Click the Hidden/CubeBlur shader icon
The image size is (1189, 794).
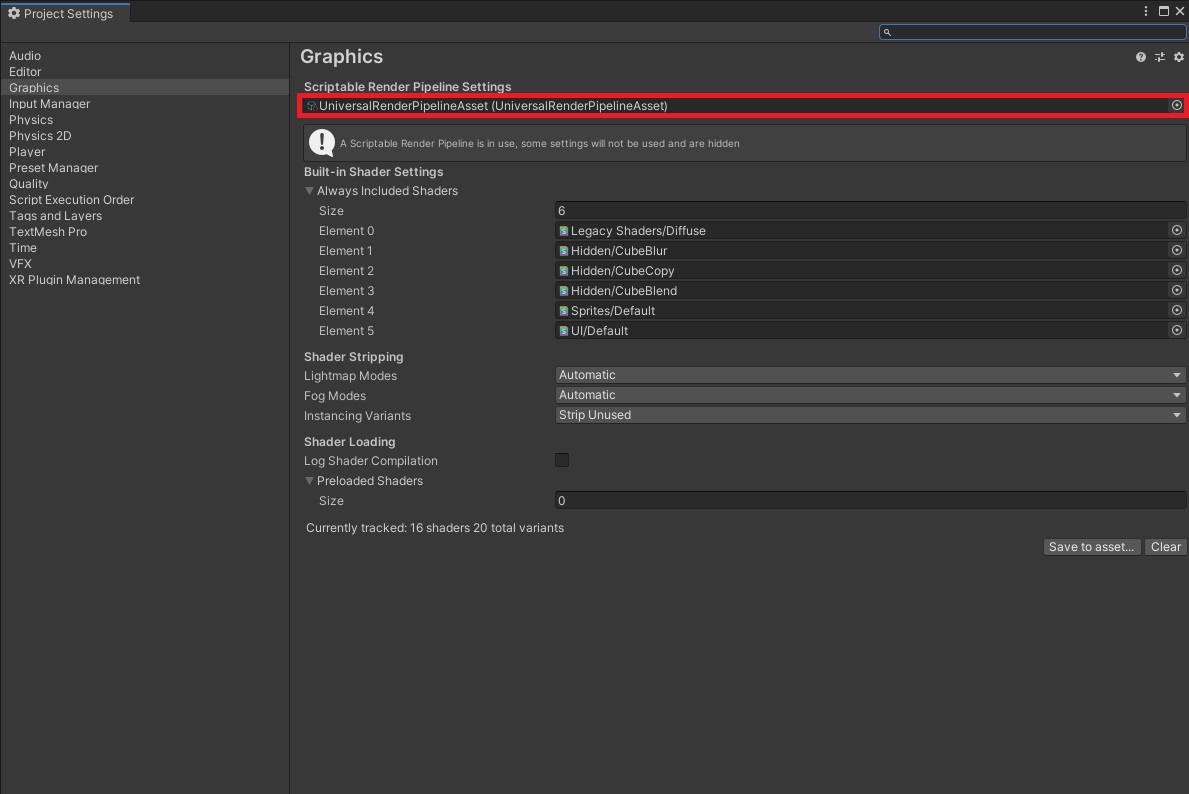tap(563, 250)
